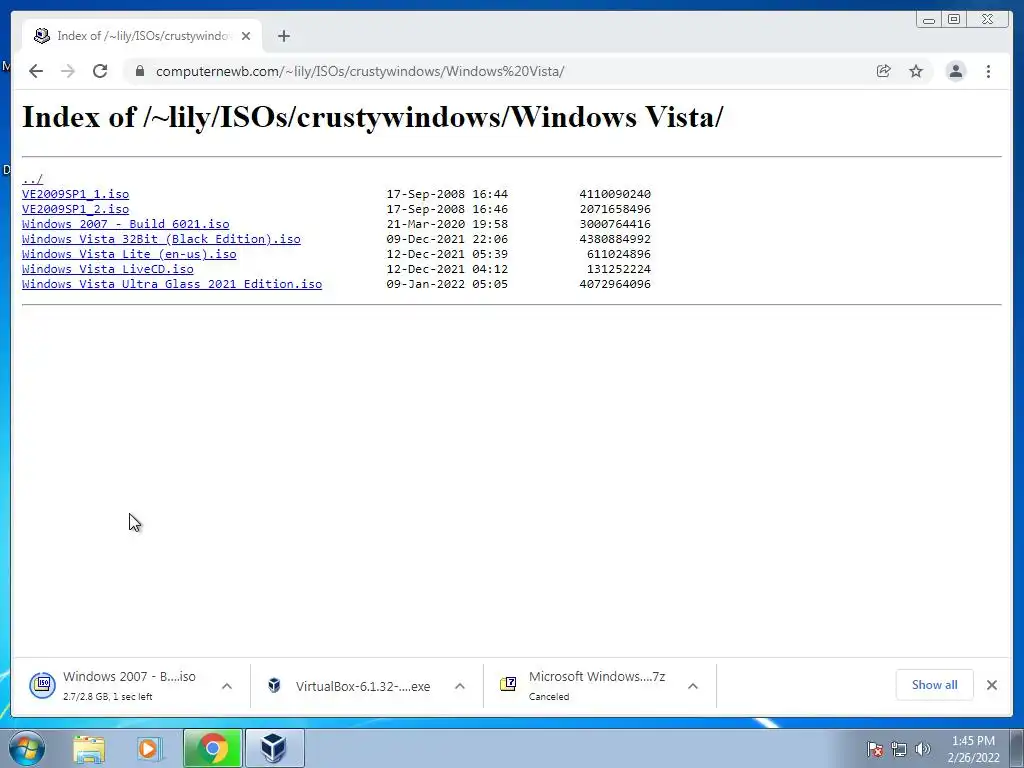The width and height of the screenshot is (1024, 768).
Task: Expand options for the Windows 2007 iso download
Action: 227,686
